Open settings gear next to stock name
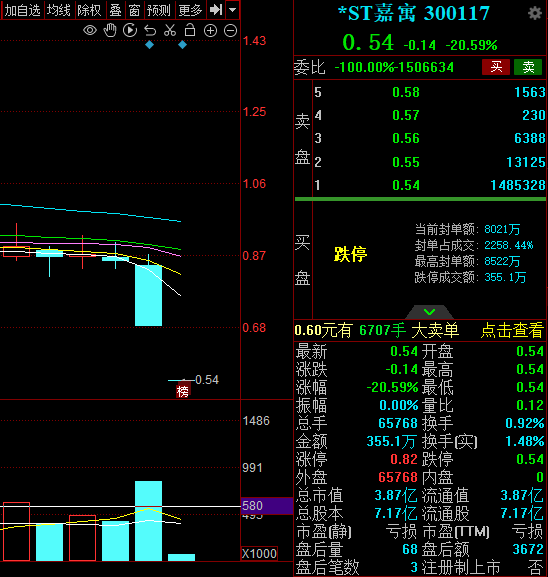 535,14
